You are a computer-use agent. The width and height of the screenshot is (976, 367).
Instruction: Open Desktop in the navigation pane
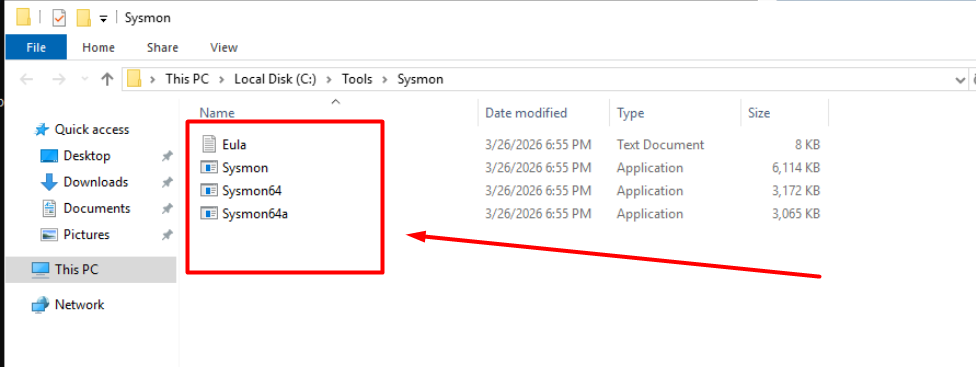[87, 156]
